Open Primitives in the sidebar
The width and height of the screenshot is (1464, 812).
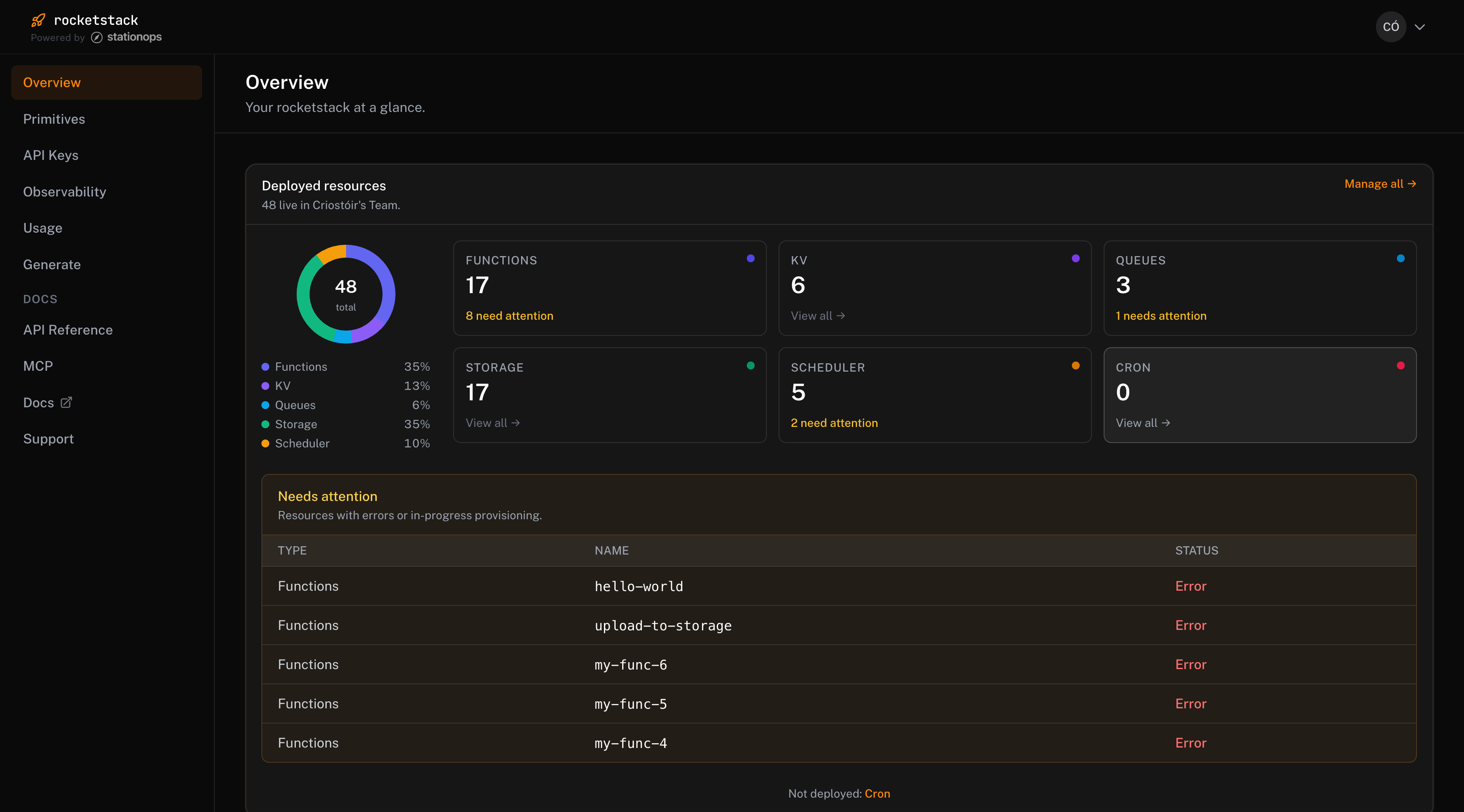54,119
